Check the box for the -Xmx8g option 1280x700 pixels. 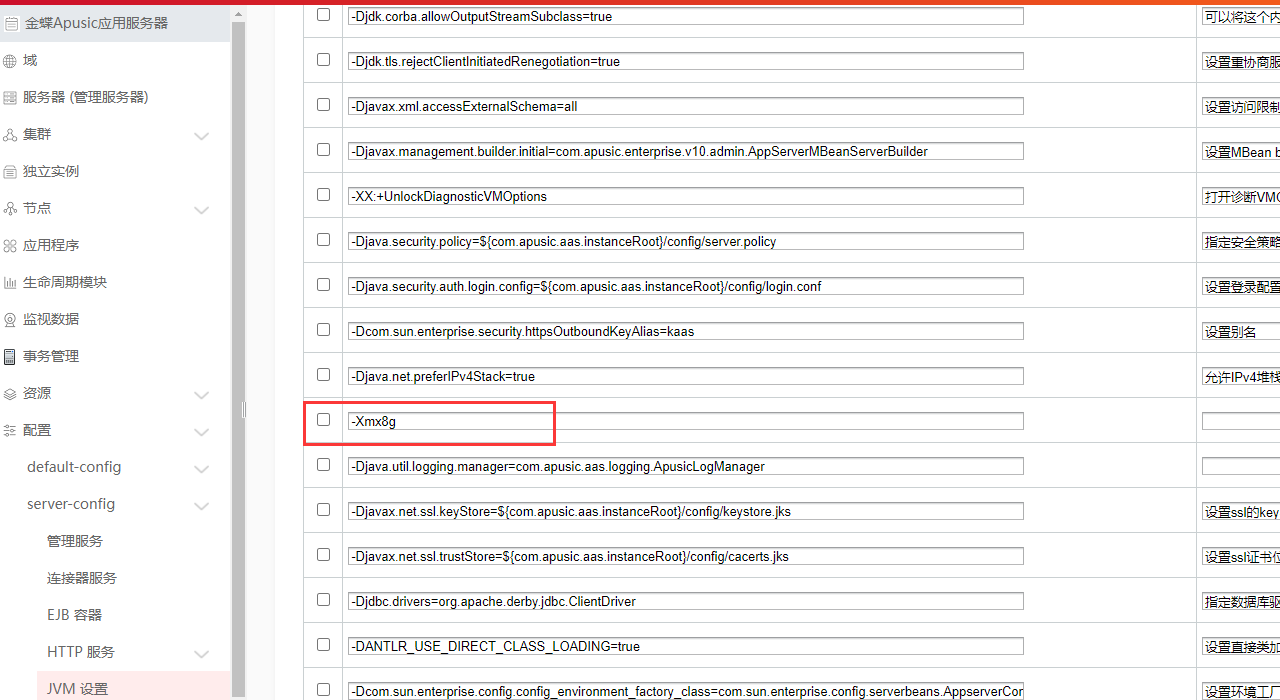(x=323, y=420)
